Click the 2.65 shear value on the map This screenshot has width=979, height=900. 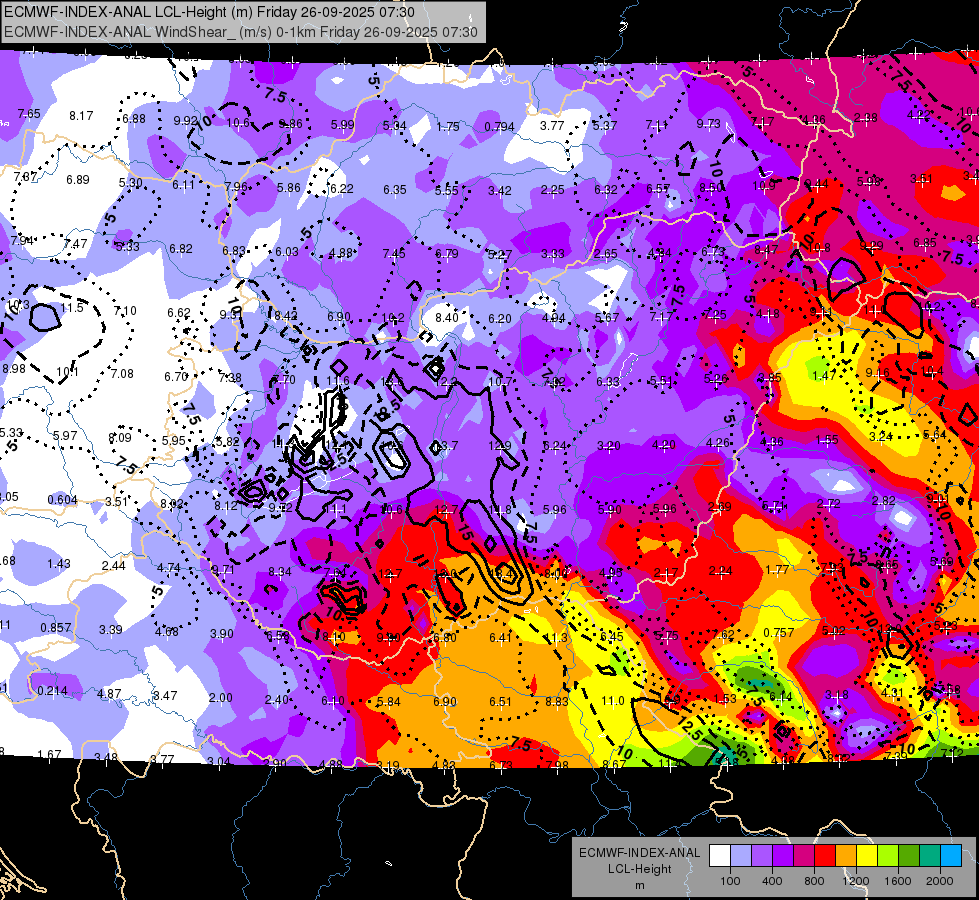click(x=606, y=254)
